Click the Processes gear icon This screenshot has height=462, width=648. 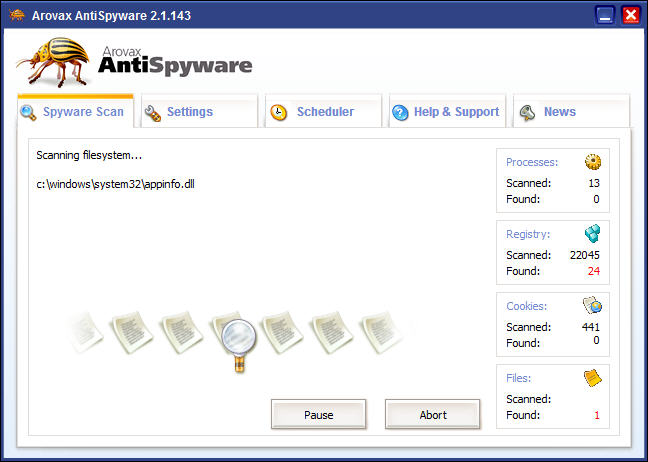coord(593,162)
